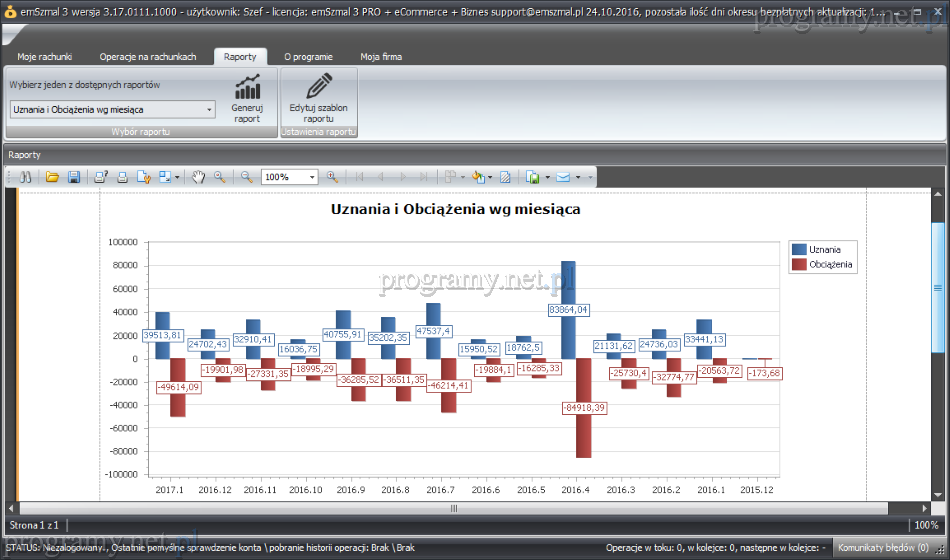
Task: Open the 100% zoom level dropdown
Action: (312, 177)
